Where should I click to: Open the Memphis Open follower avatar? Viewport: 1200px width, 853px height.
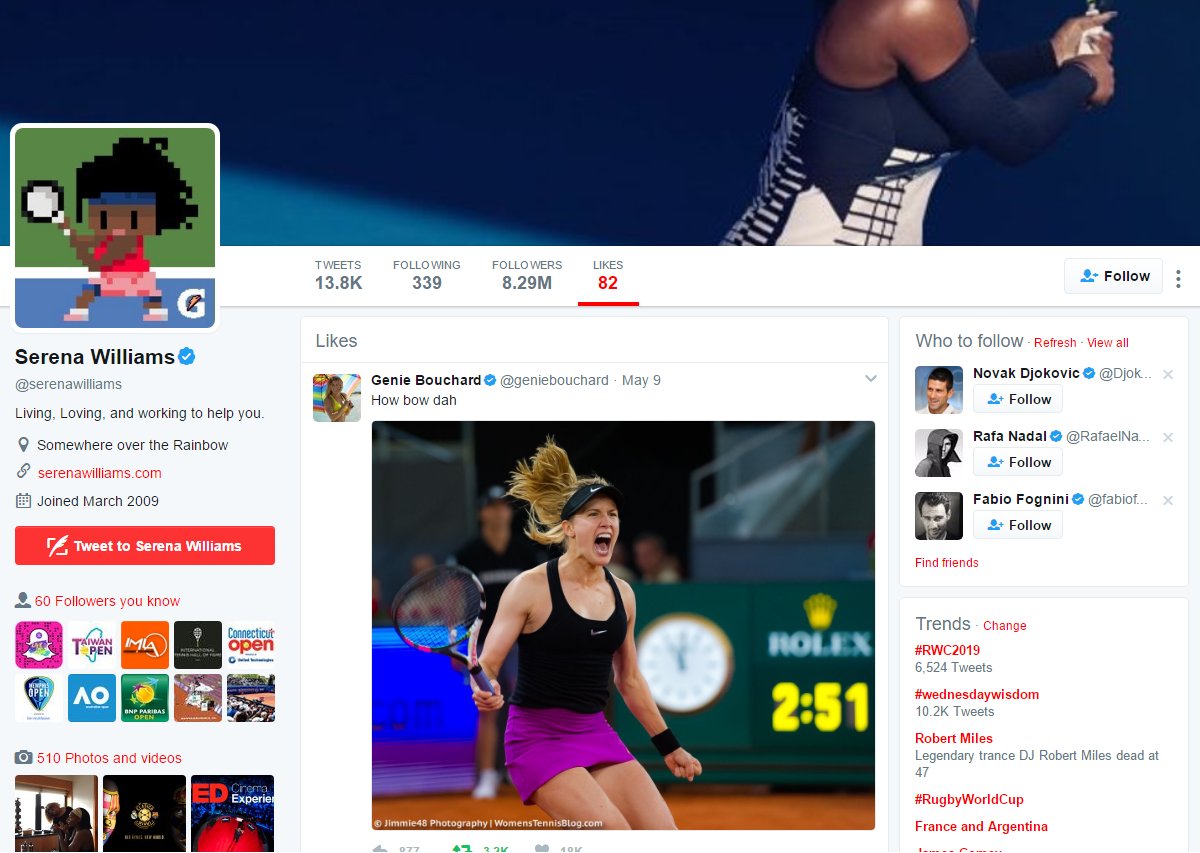(39, 698)
